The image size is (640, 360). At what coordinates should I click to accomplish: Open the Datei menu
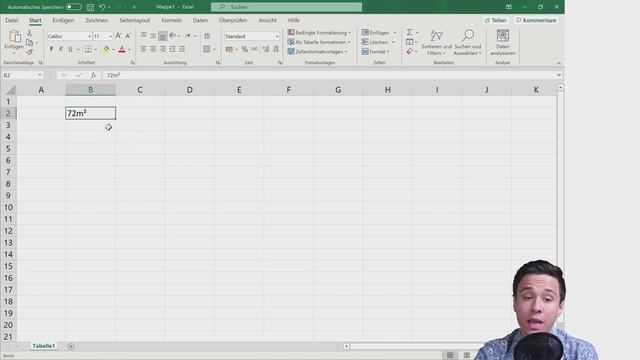click(x=11, y=20)
